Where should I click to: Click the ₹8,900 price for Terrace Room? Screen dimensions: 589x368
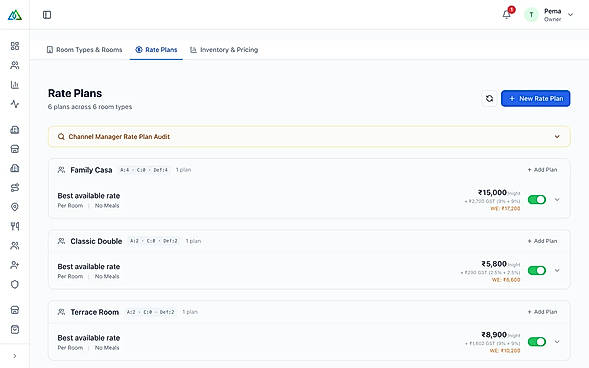pos(494,335)
